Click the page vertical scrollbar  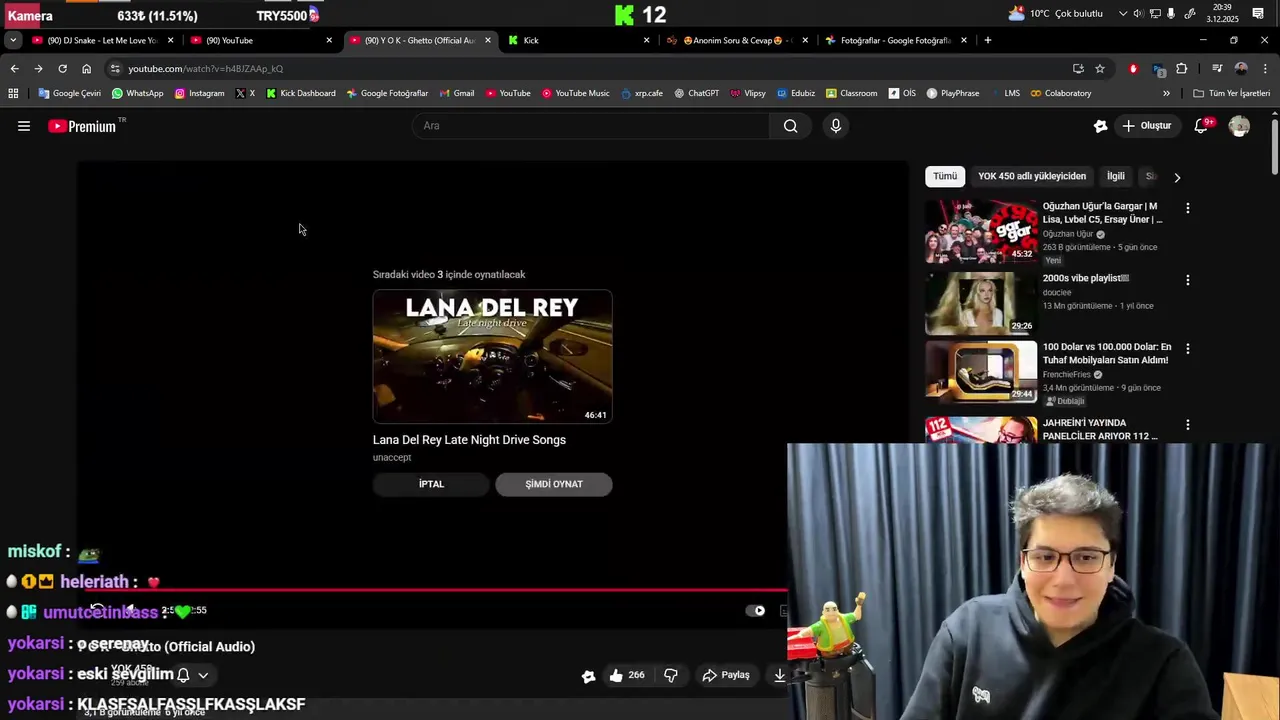[x=1274, y=145]
